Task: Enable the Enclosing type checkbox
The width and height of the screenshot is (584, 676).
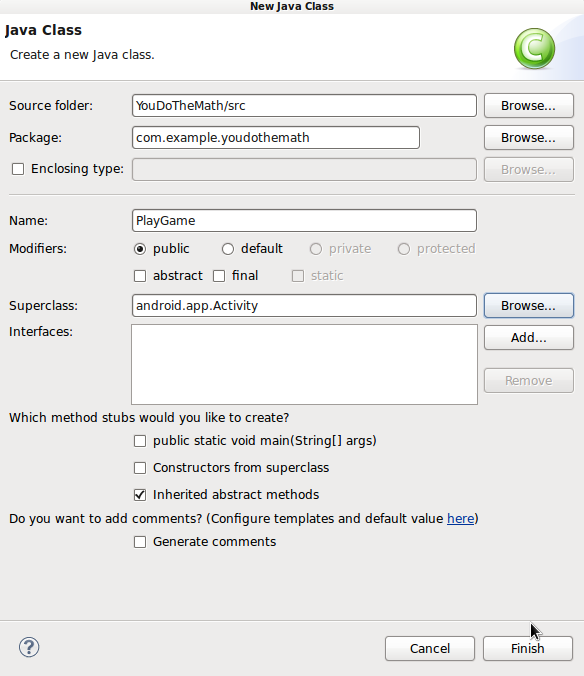Action: click(18, 169)
